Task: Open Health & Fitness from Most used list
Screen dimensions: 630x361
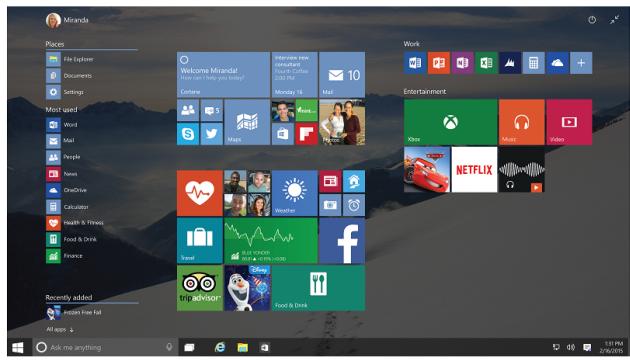Action: tap(75, 223)
